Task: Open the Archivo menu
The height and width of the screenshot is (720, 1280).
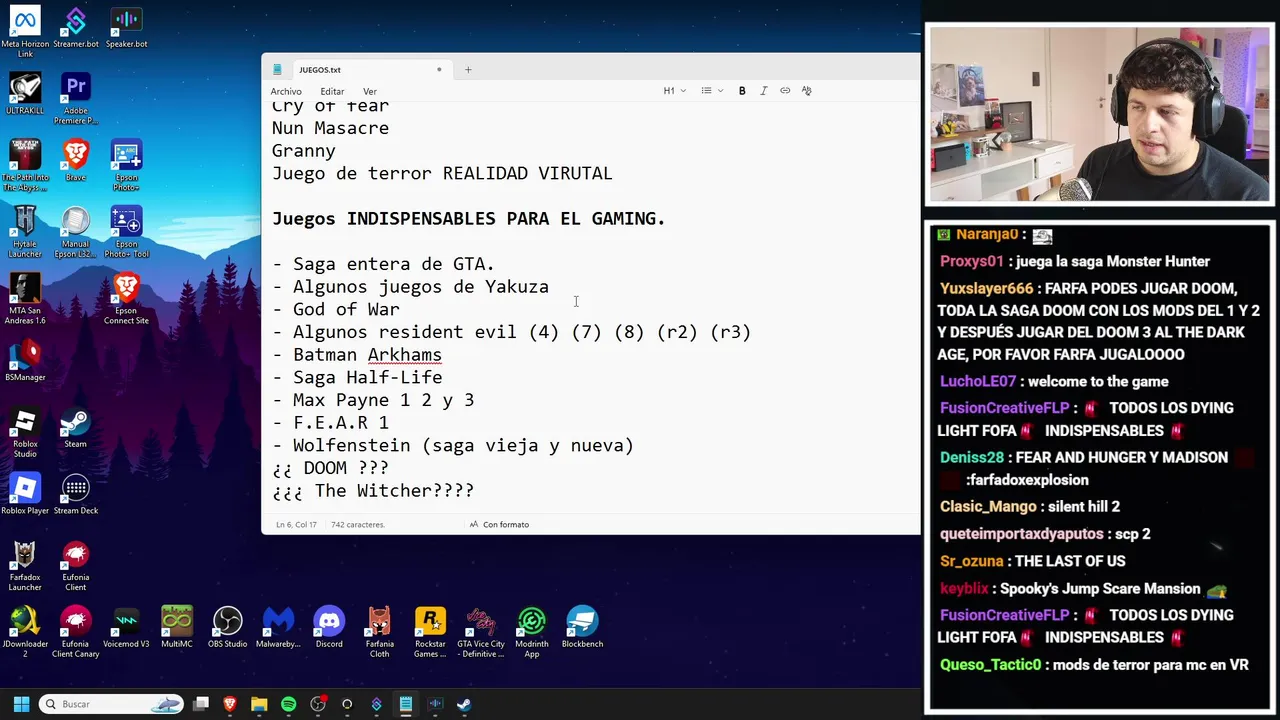Action: point(286,91)
